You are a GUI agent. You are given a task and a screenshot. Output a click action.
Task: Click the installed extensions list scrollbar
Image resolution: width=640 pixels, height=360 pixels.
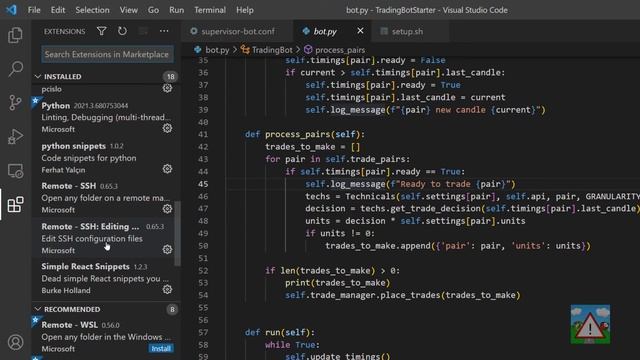pos(178,233)
